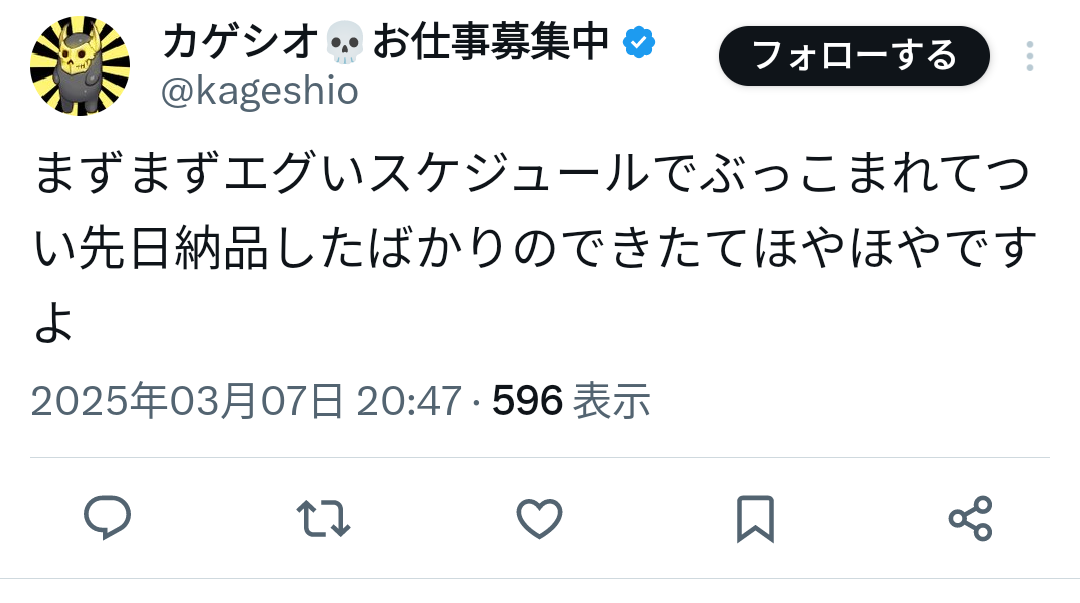
Task: Toggle the bookmark icon for this post
Action: tap(755, 518)
